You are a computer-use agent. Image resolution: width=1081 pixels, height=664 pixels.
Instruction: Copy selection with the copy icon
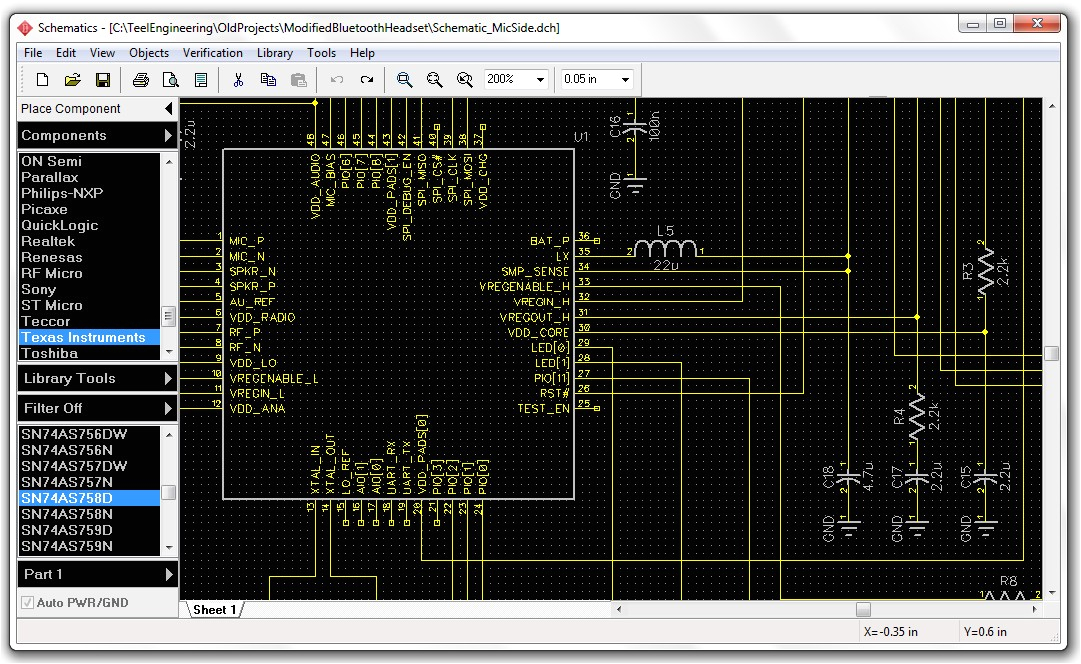pyautogui.click(x=268, y=79)
